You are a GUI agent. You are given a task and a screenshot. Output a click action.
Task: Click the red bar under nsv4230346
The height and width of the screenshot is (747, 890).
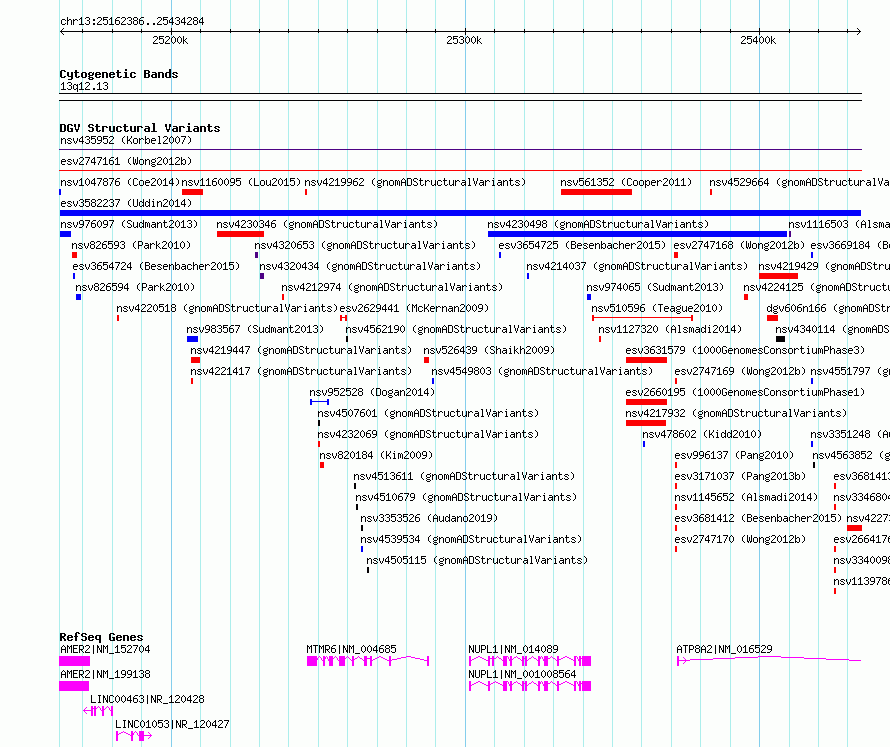pyautogui.click(x=240, y=234)
